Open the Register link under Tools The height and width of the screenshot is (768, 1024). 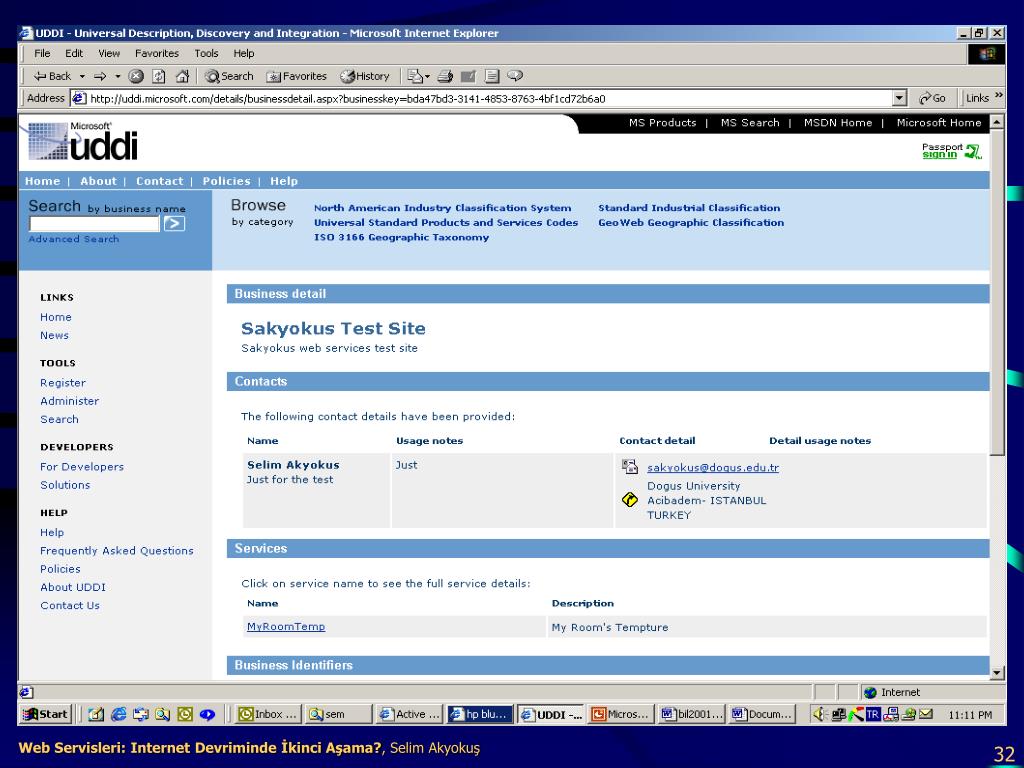(x=63, y=383)
